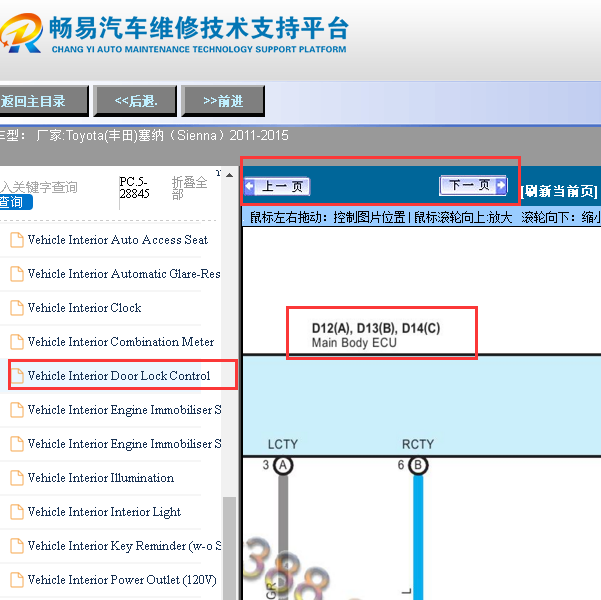The image size is (601, 600).
Task: Click document icon beside Auto Access Seat
Action: click(x=17, y=240)
